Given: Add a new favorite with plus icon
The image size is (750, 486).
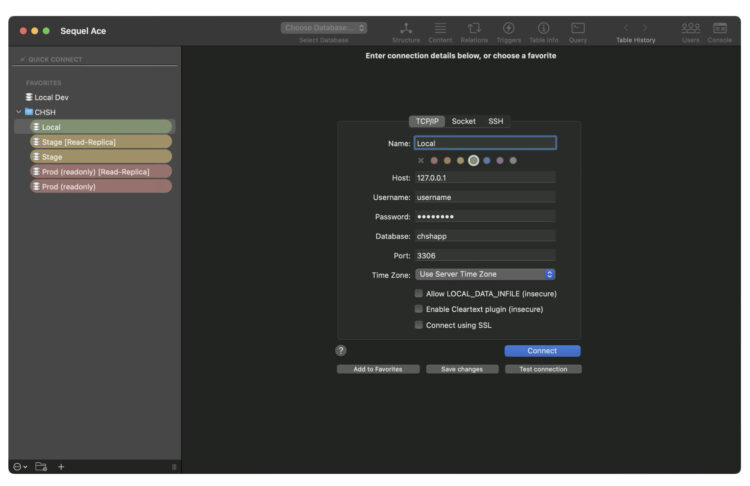Looking at the screenshot, I should (61, 467).
